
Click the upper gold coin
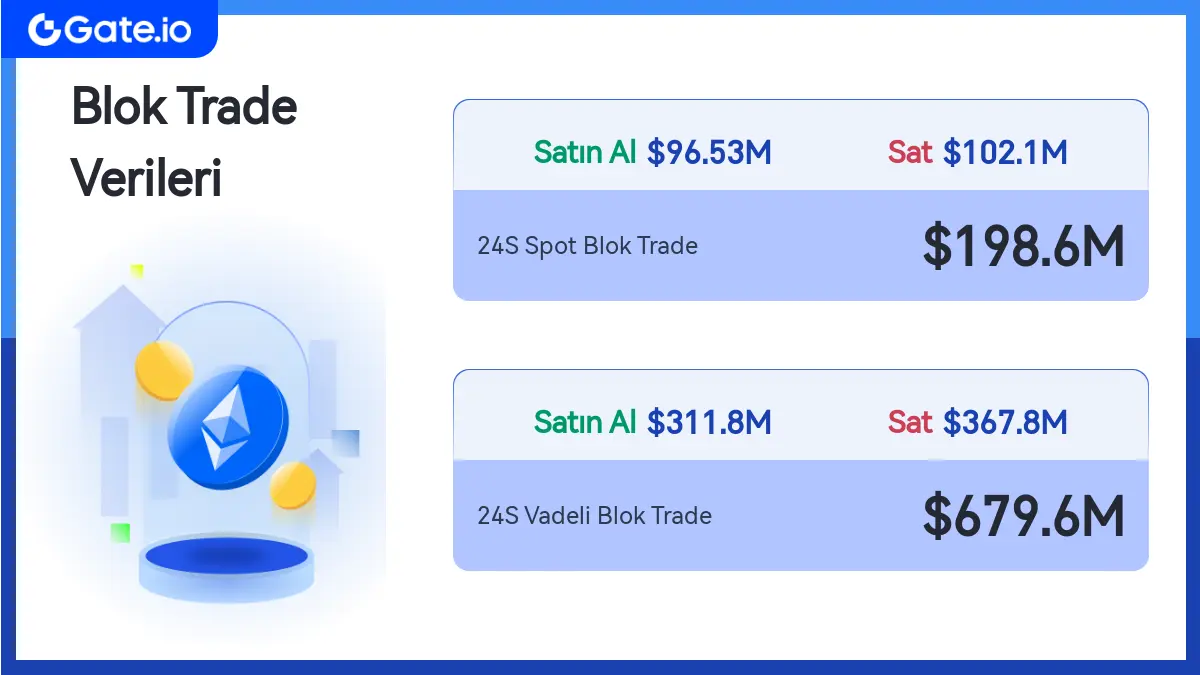(x=163, y=369)
